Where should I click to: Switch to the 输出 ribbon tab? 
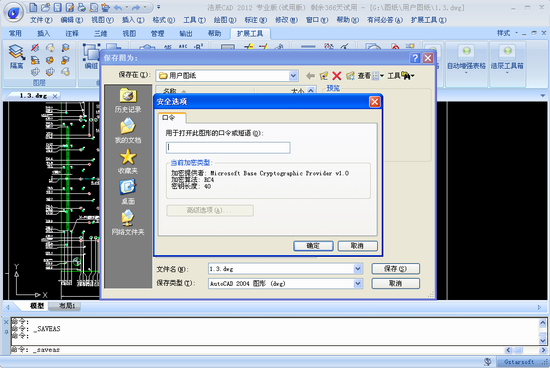click(186, 33)
